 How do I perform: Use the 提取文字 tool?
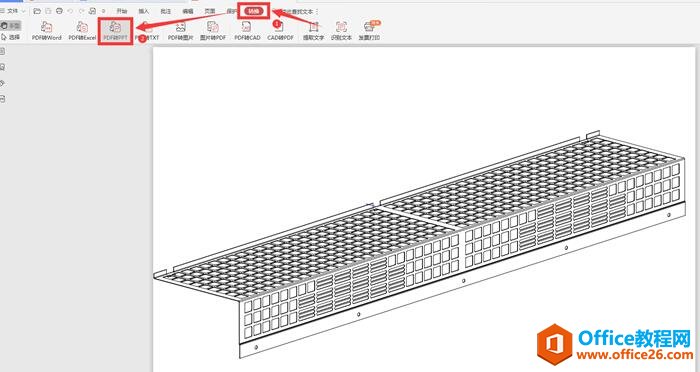point(314,31)
